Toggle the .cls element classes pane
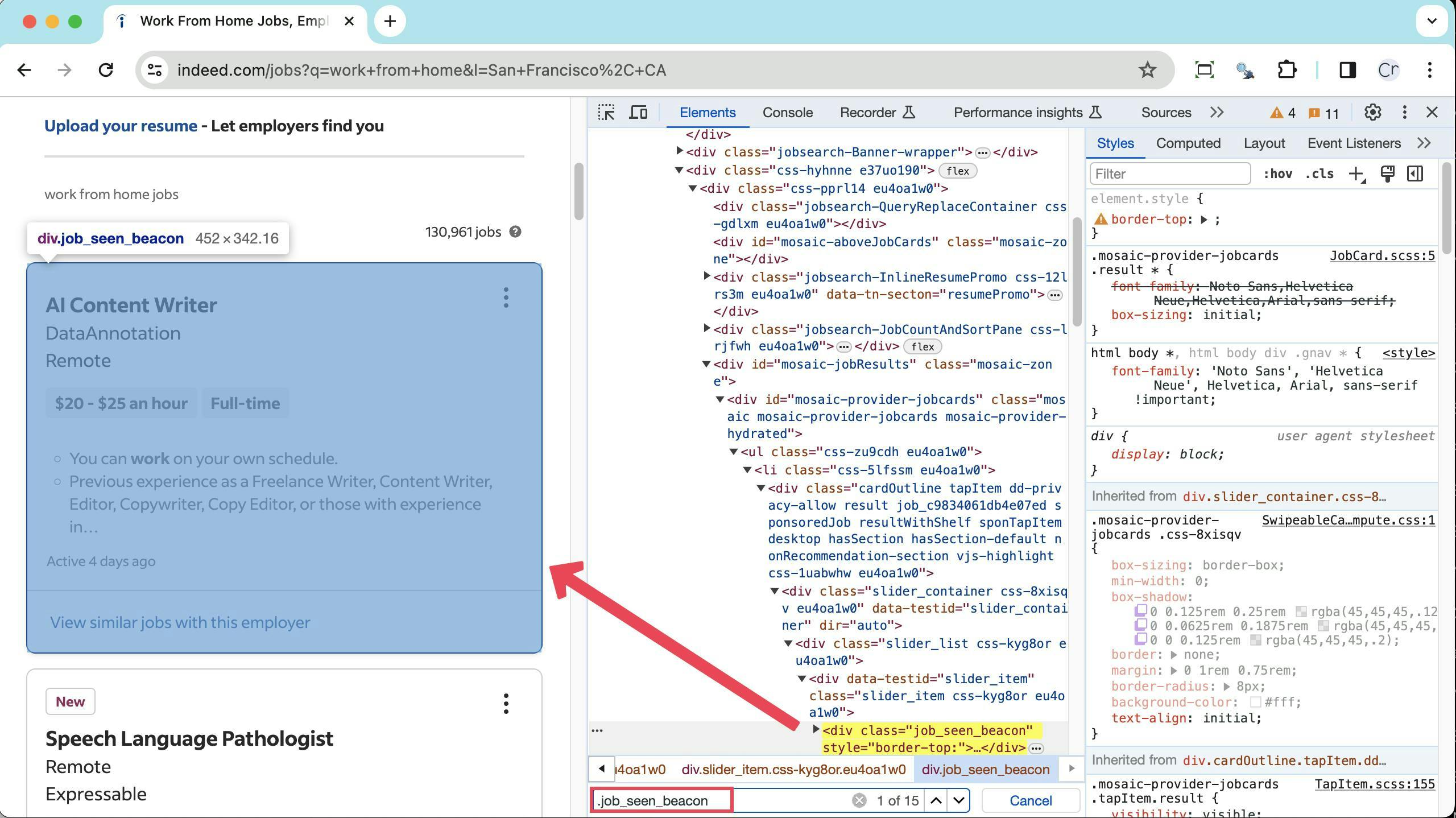The image size is (1456, 818). [1319, 174]
